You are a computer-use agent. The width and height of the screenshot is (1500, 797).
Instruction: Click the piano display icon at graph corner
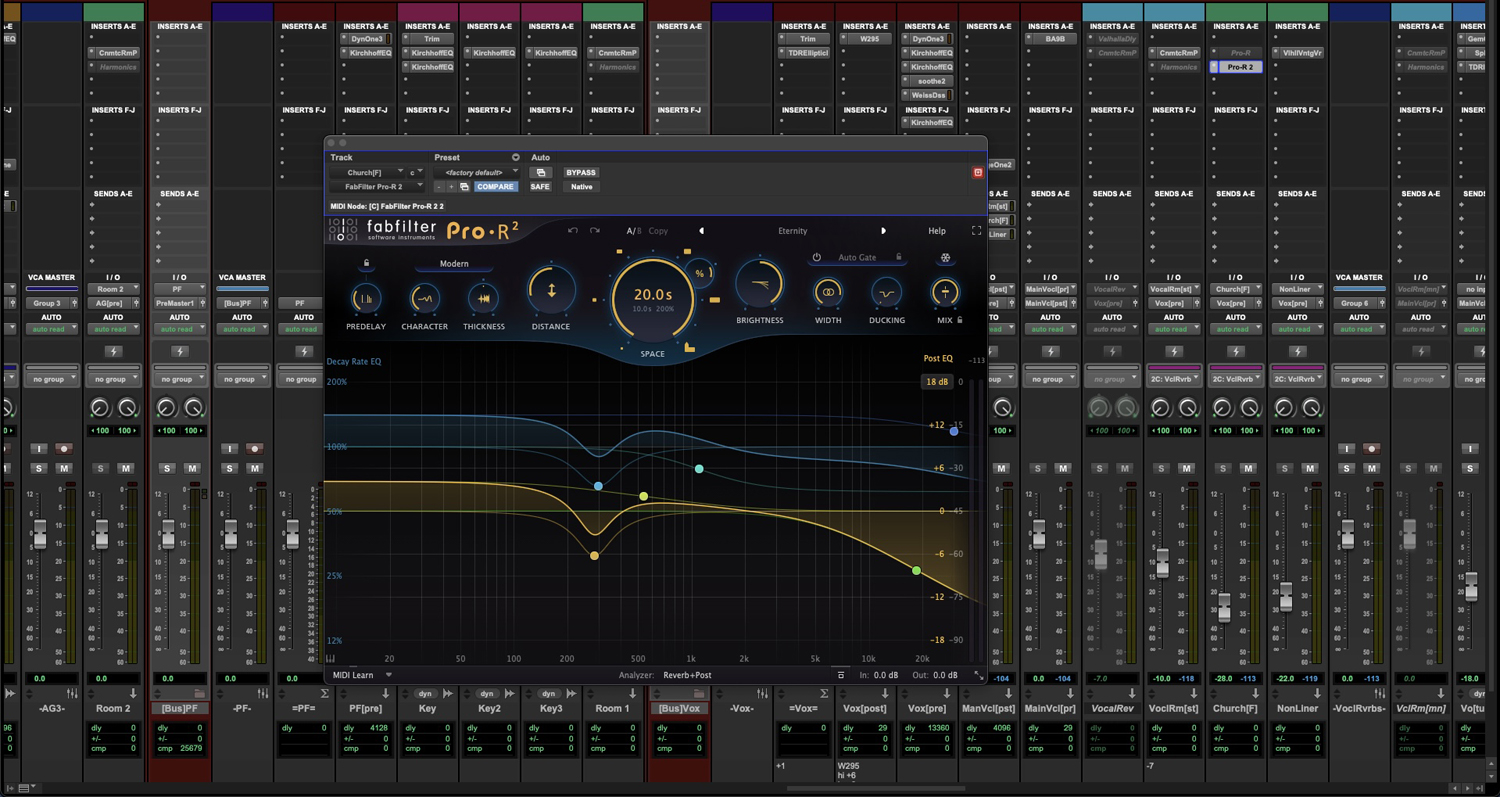click(x=331, y=658)
